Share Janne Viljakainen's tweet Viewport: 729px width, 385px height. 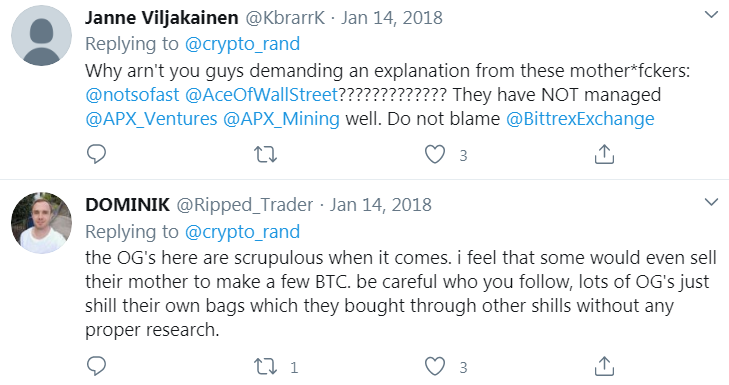(x=604, y=154)
